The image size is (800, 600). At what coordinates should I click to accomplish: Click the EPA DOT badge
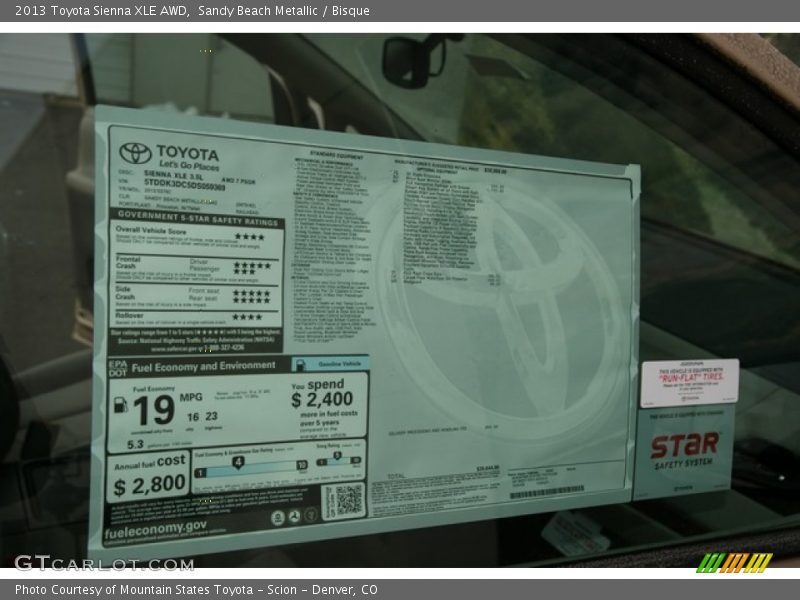(x=117, y=368)
